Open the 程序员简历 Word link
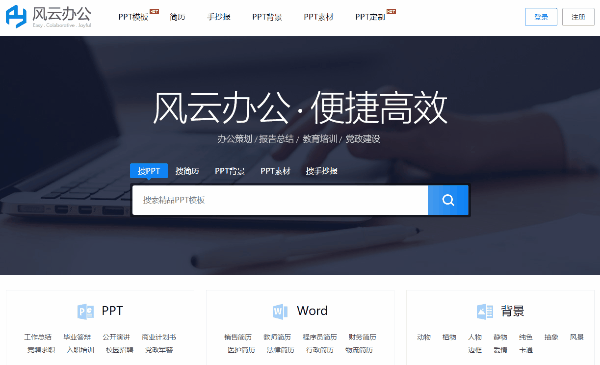 pos(320,337)
